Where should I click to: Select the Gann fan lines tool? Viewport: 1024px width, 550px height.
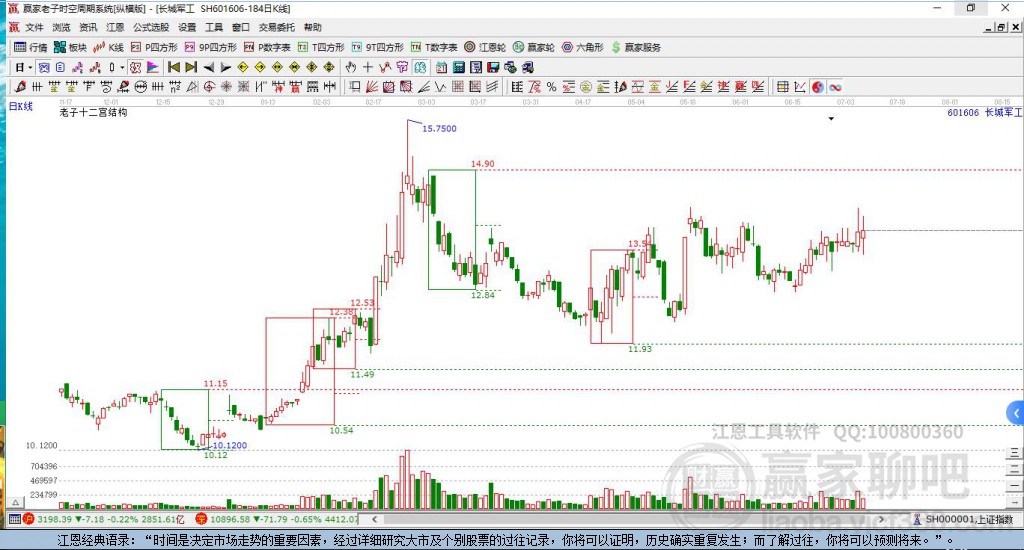[372, 87]
